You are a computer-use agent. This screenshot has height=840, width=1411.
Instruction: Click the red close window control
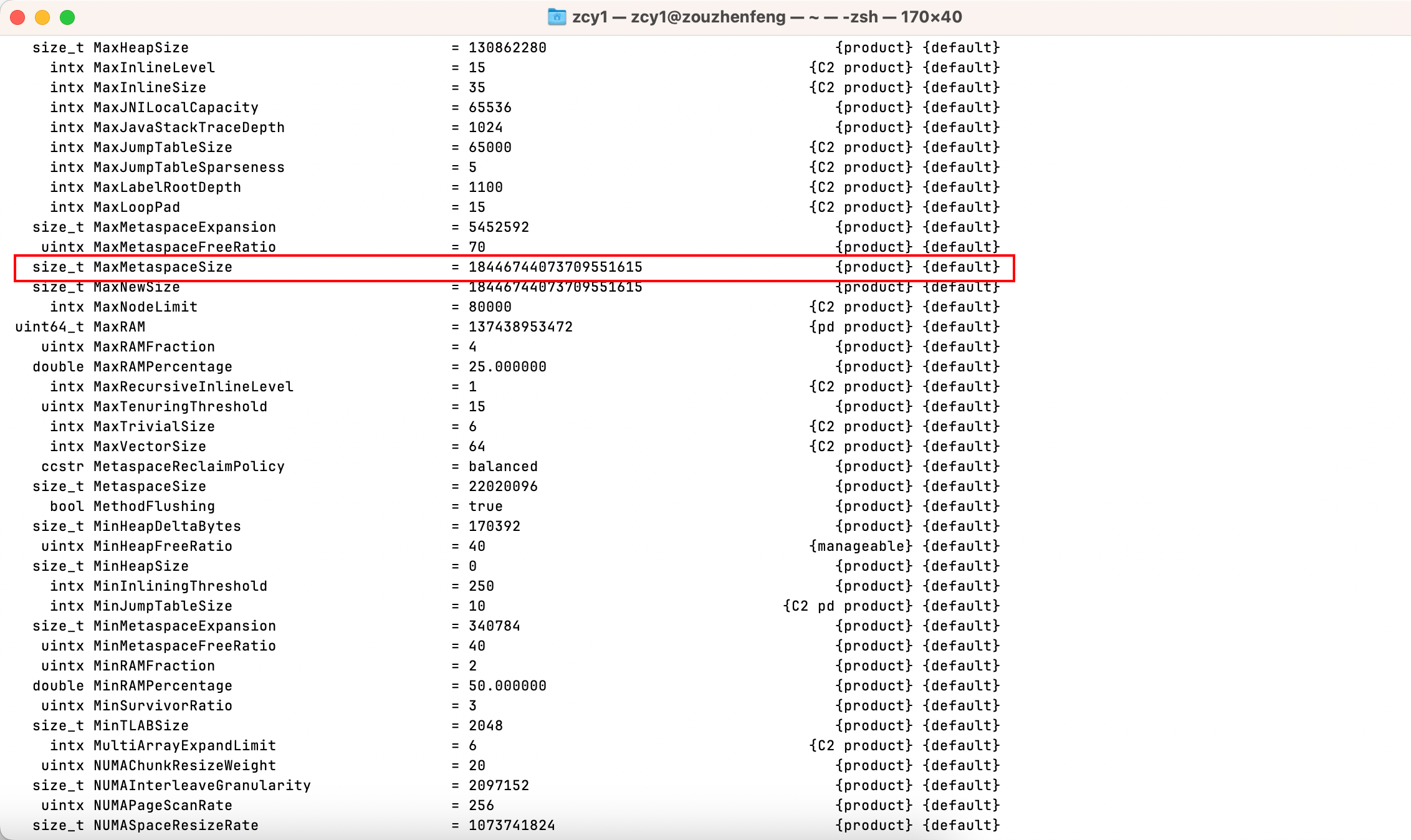tap(17, 17)
